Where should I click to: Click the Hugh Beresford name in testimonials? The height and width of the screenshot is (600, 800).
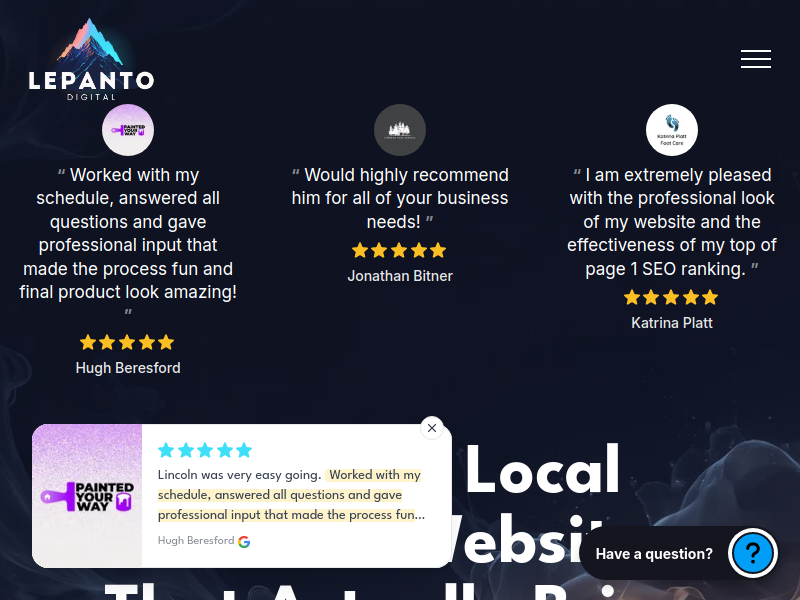(128, 368)
